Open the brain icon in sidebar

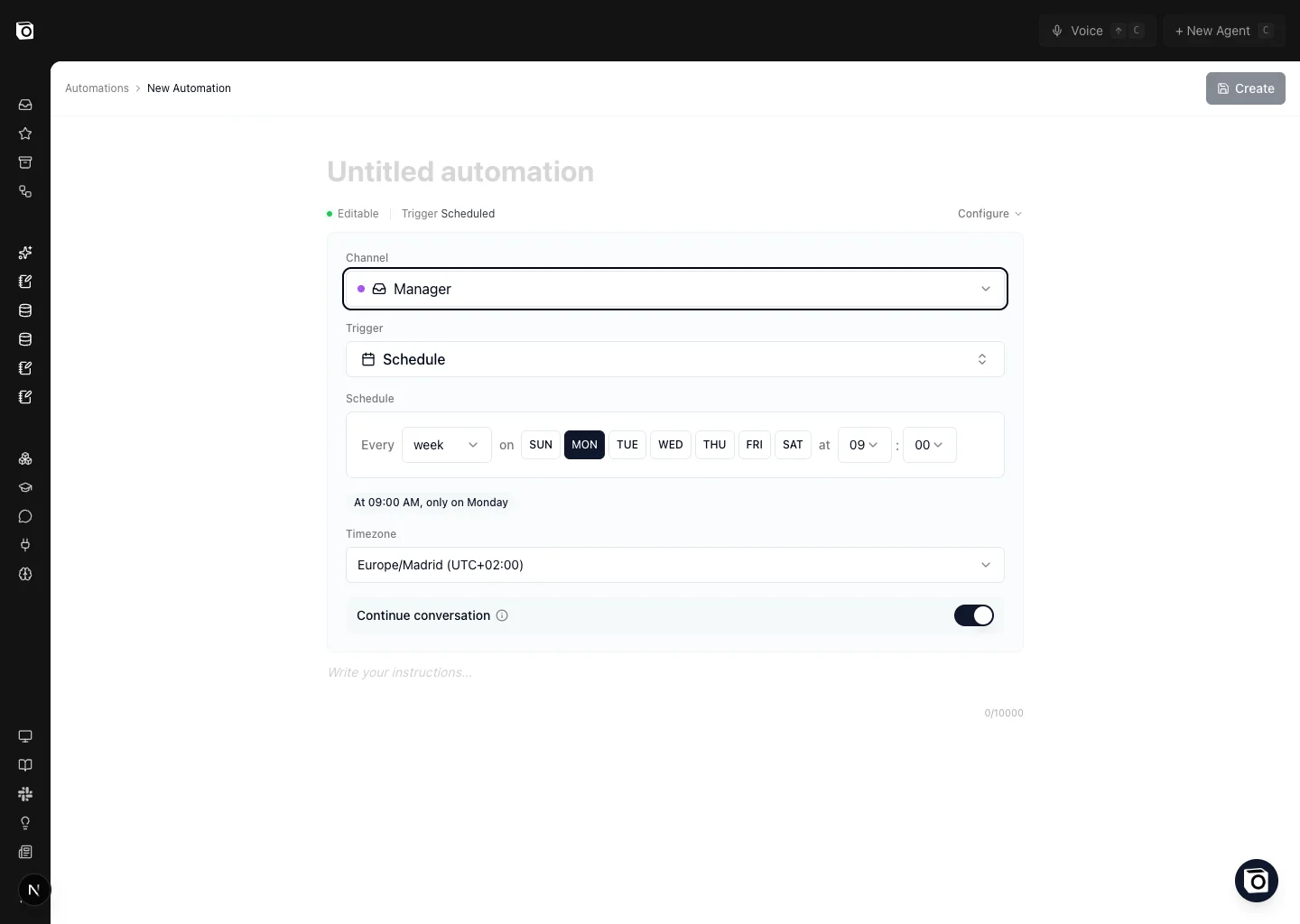pos(25,574)
